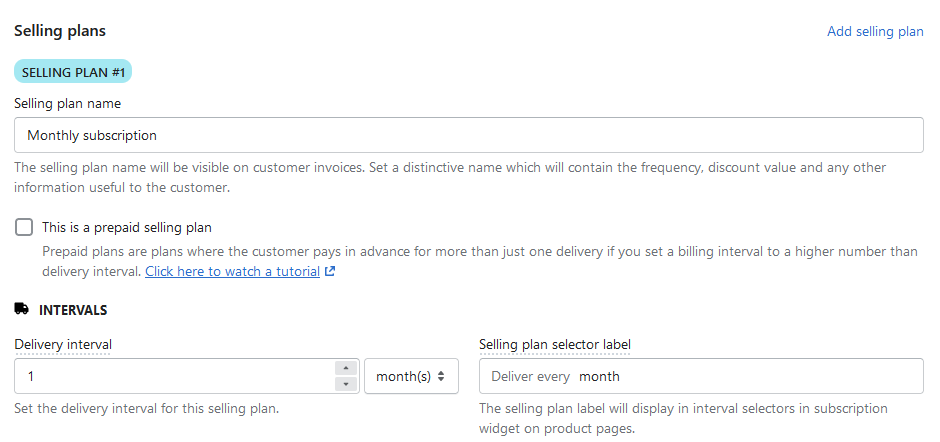Focus the "Deliver every month" selector label field

(701, 376)
